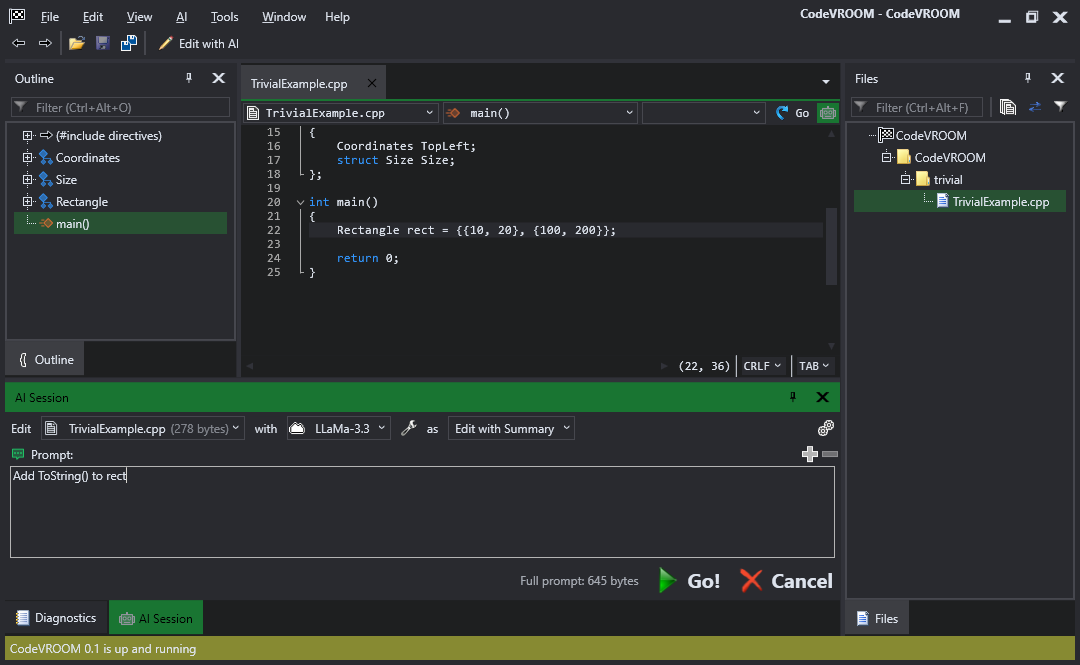Close the TrivialExample.cpp editor tab
The width and height of the screenshot is (1080, 665).
point(372,83)
